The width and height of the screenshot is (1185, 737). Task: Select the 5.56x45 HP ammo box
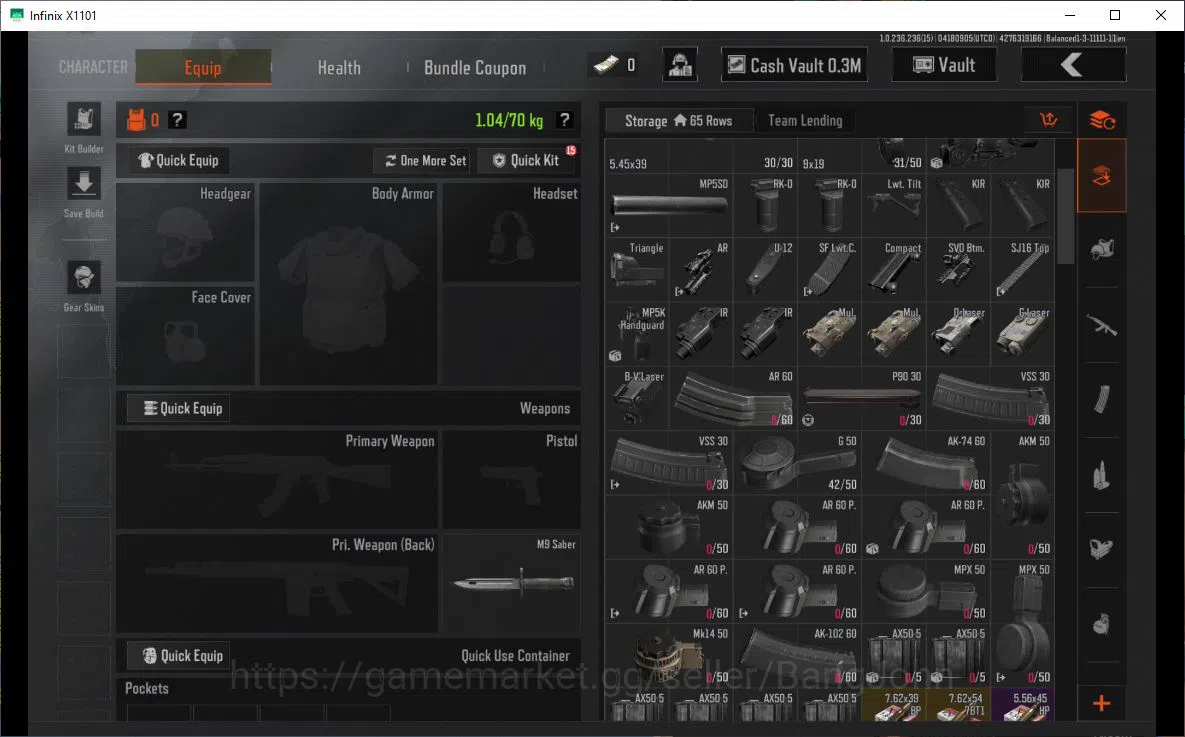pos(1023,704)
